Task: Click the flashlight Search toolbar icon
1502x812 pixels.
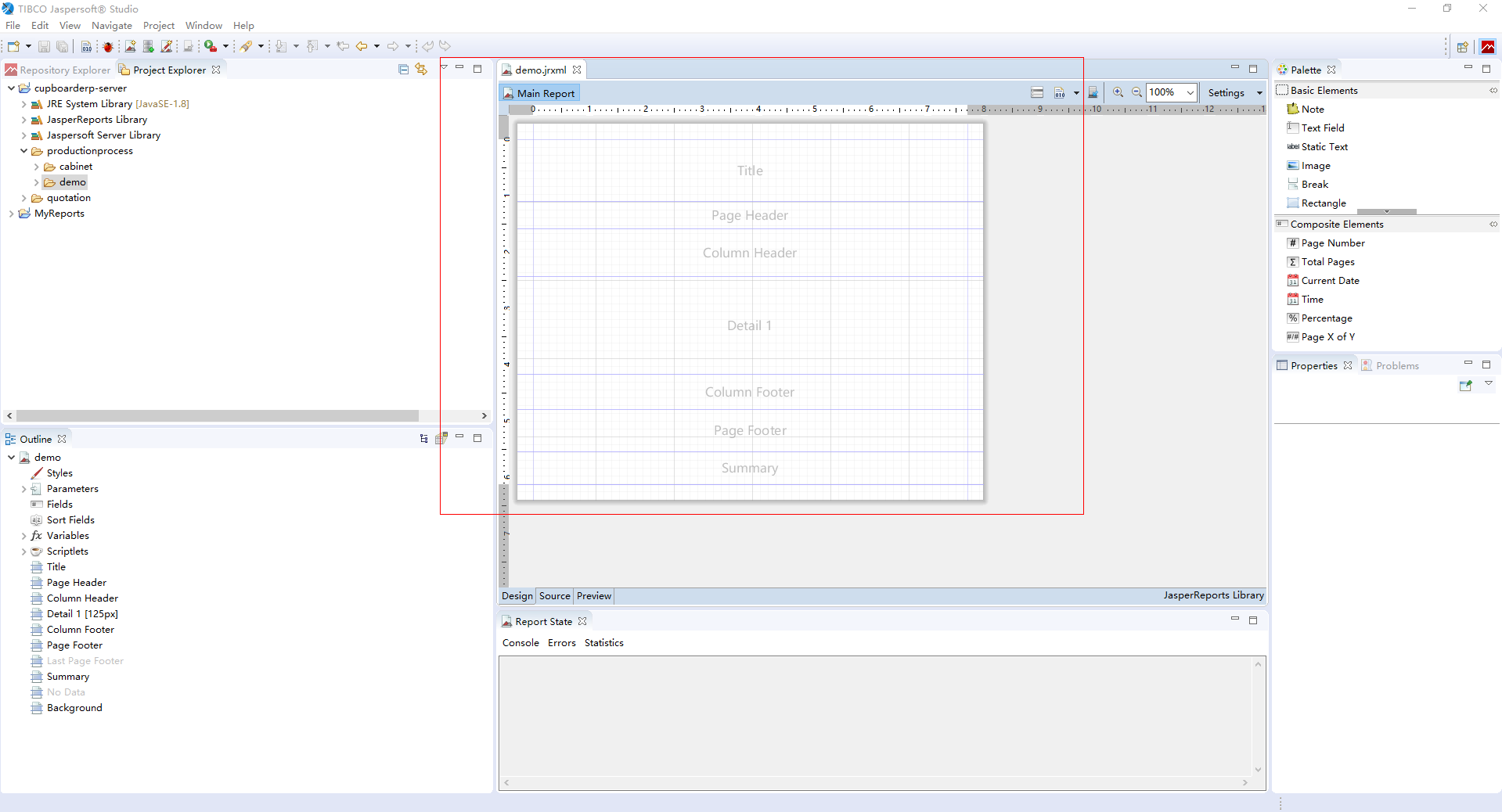Action: coord(247,47)
